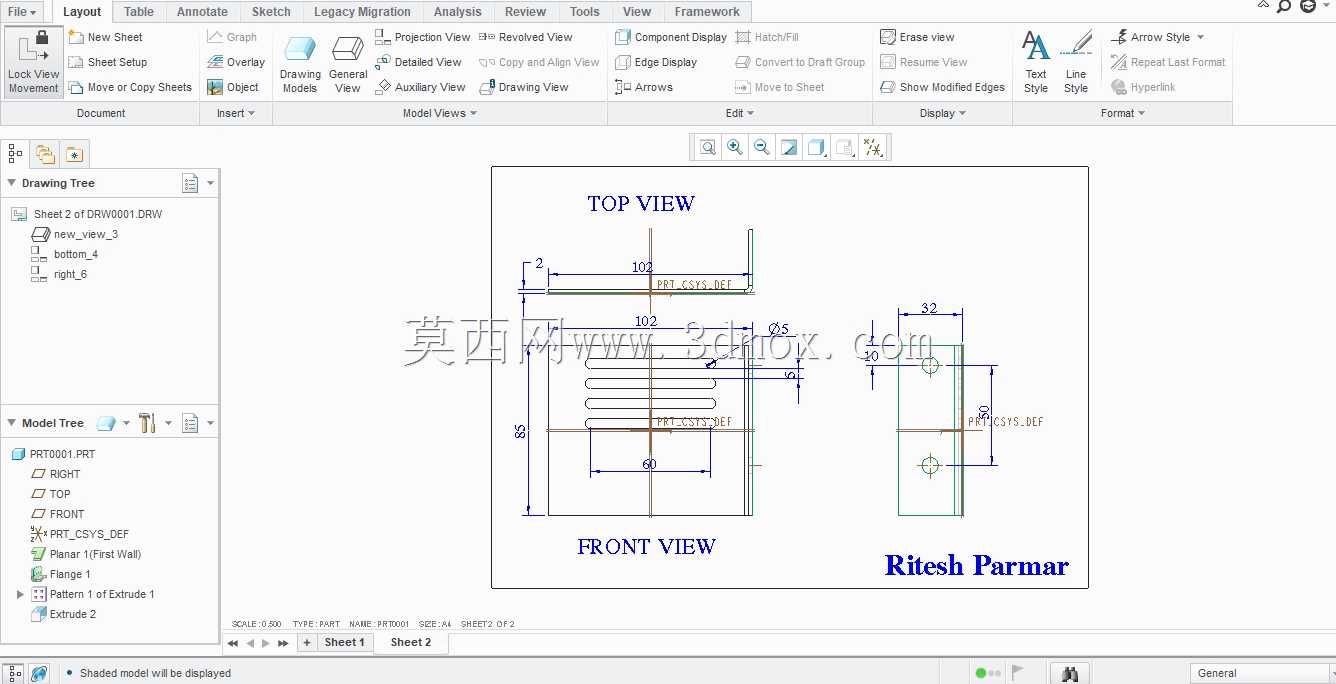
Task: Open the Analysis tab
Action: point(458,12)
